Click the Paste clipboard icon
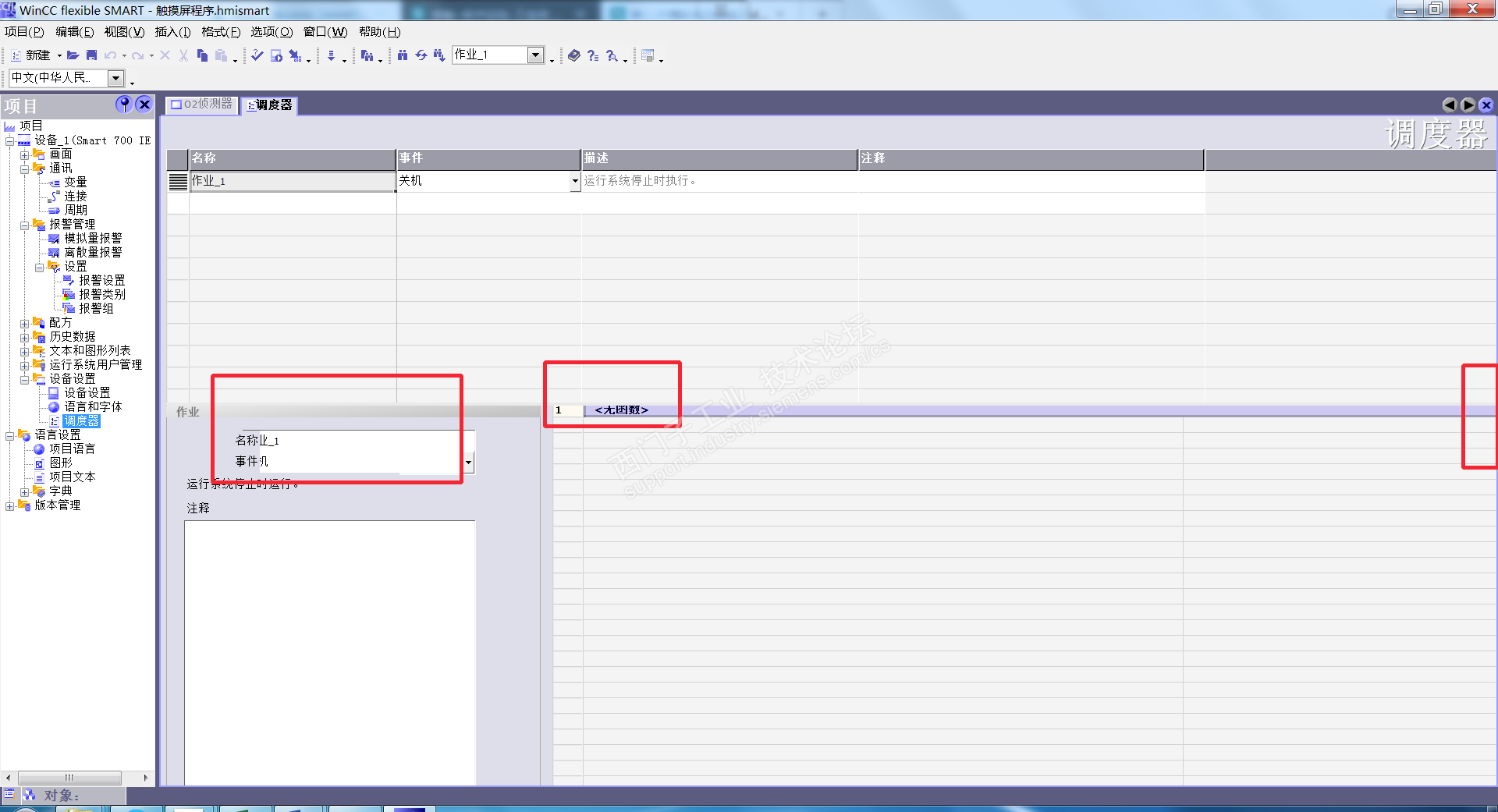 click(221, 55)
